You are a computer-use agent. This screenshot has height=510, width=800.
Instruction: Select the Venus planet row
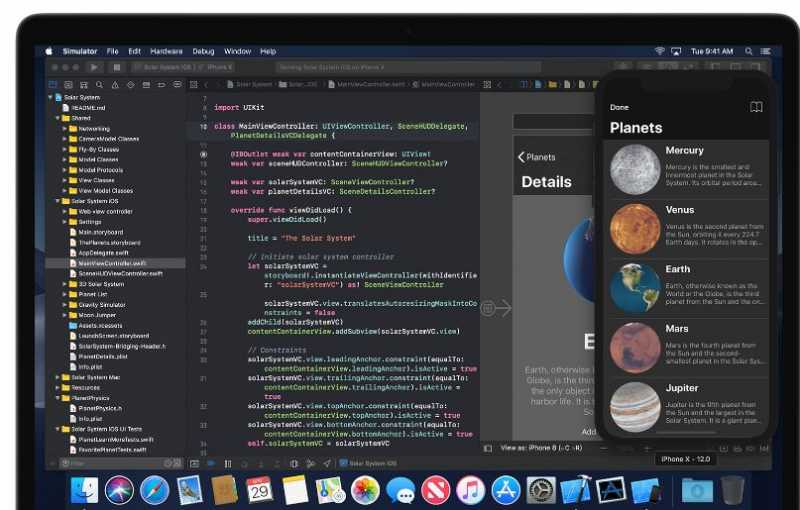tap(686, 228)
